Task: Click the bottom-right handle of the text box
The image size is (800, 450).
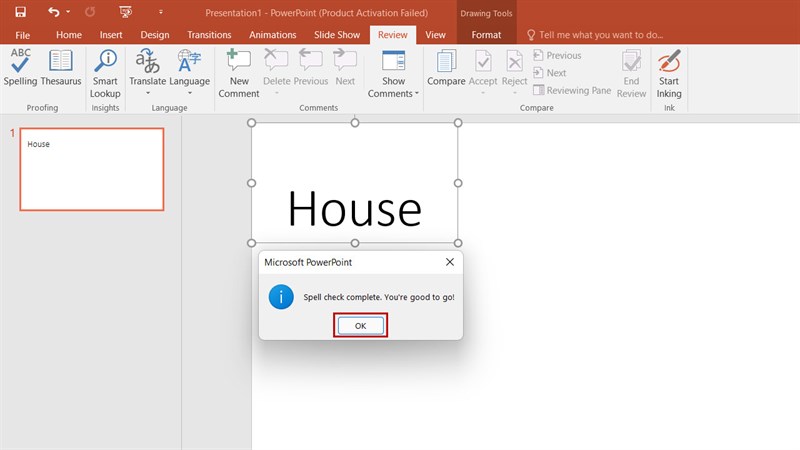Action: click(x=458, y=243)
